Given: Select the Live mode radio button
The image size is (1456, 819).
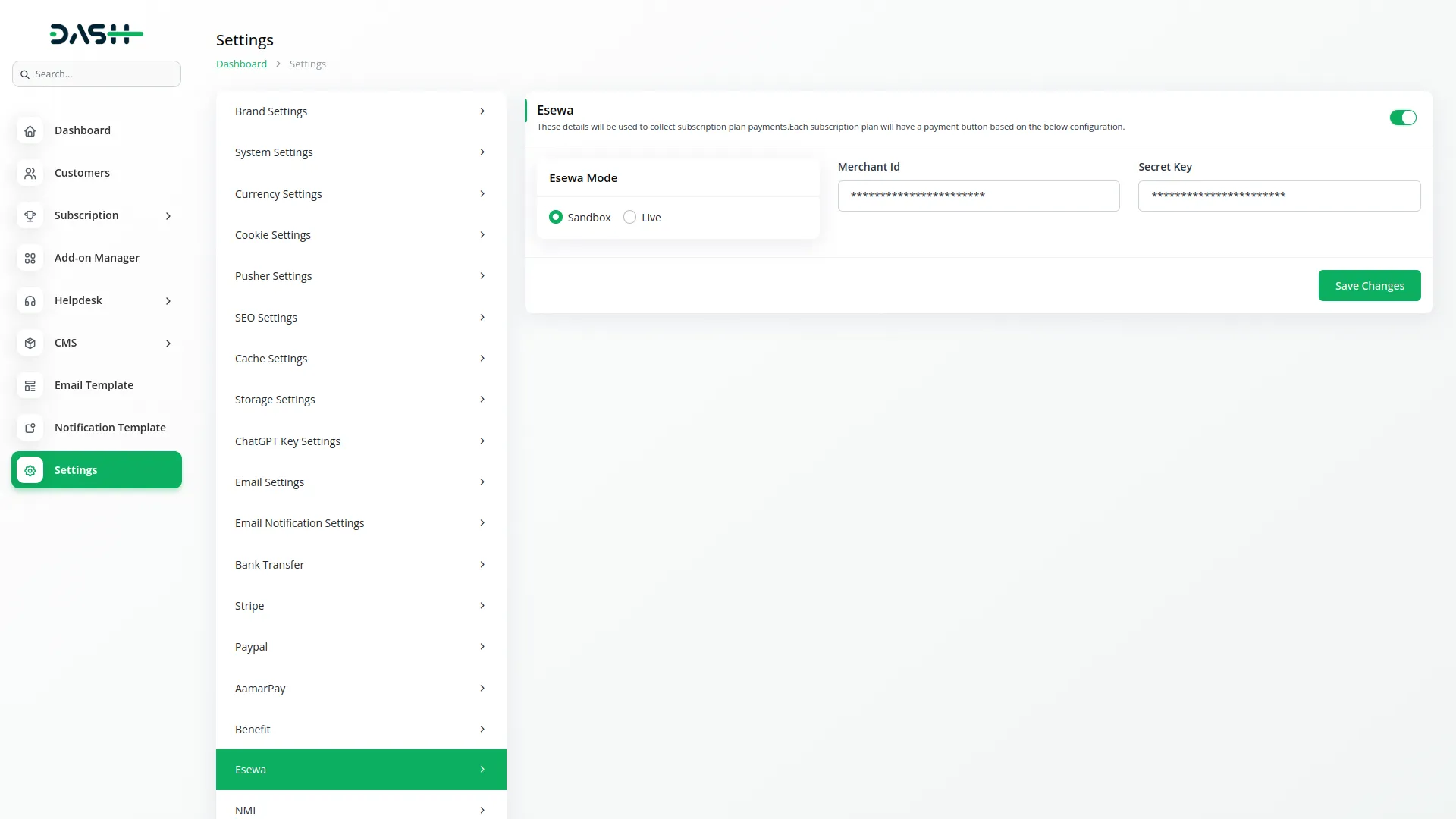Looking at the screenshot, I should 629,218.
